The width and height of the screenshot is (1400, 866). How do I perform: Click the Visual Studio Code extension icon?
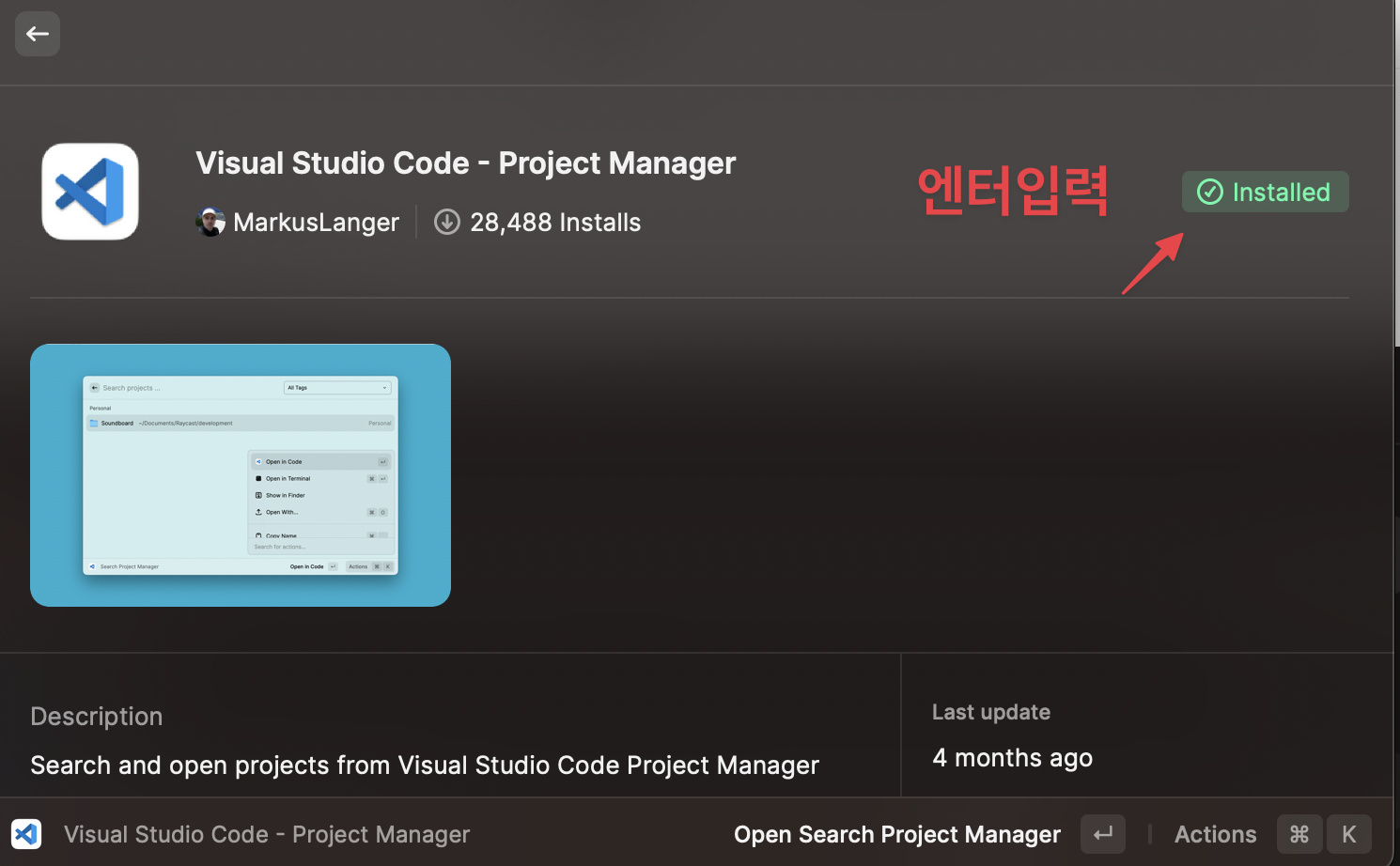click(90, 192)
